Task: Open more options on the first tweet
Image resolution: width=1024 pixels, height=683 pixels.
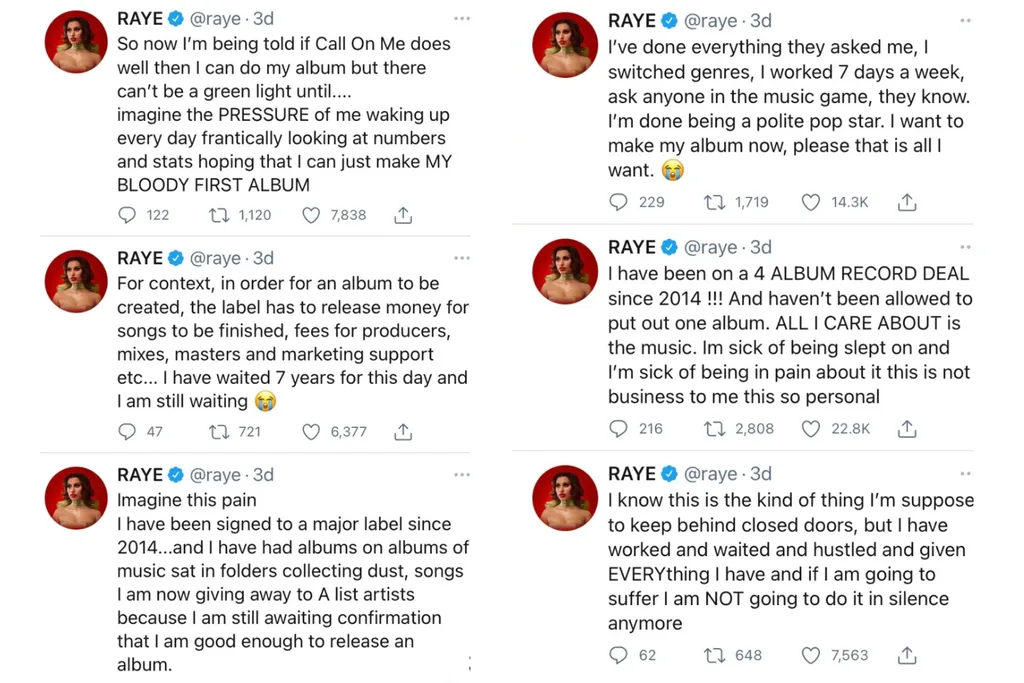Action: point(462,18)
